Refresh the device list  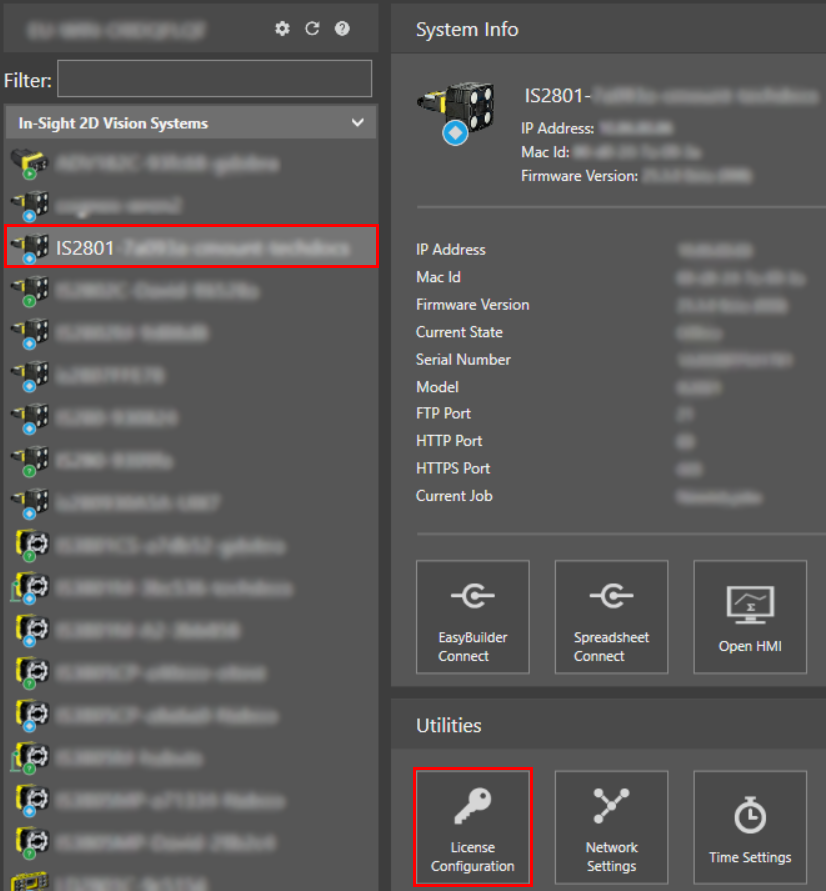[312, 29]
